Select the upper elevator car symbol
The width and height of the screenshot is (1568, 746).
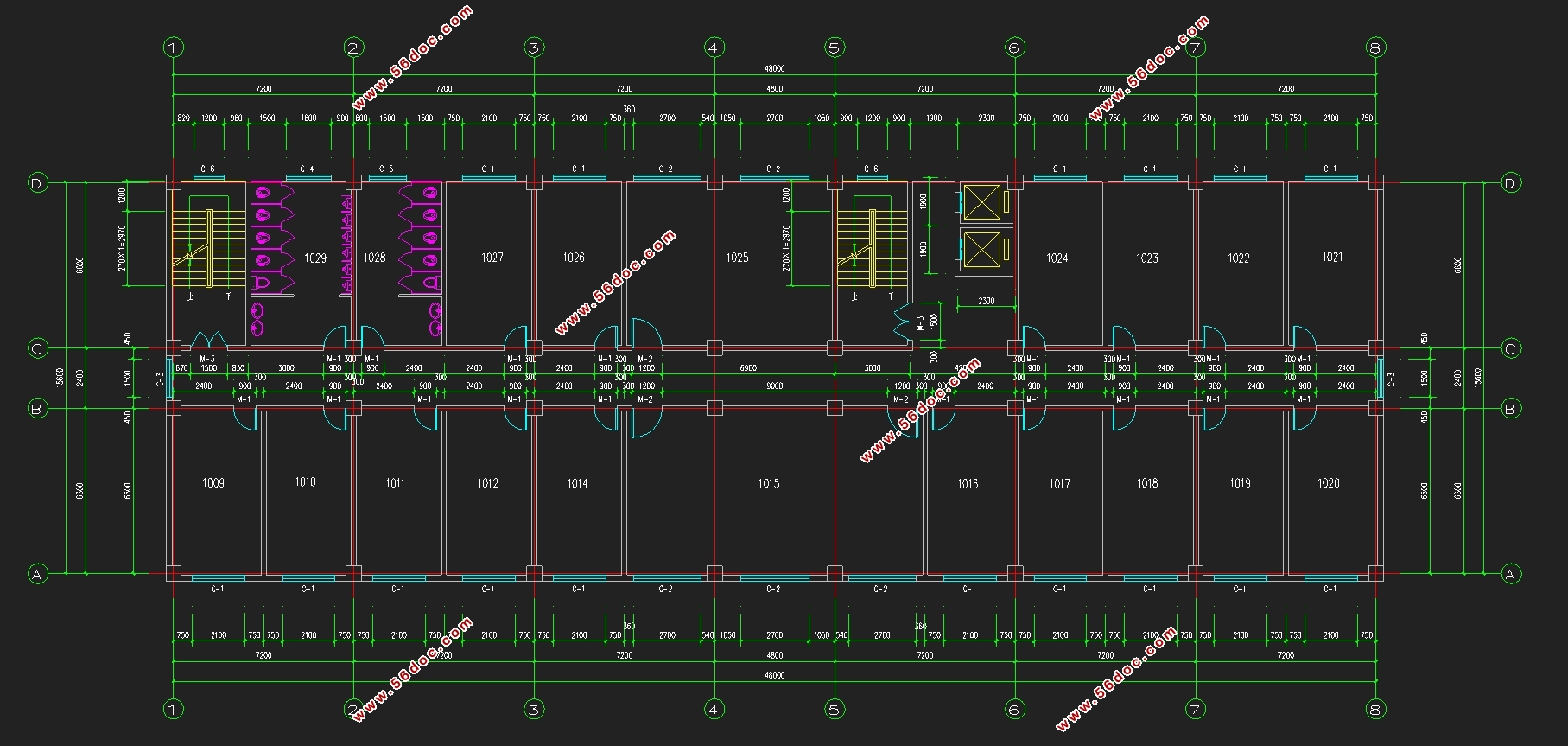click(981, 203)
